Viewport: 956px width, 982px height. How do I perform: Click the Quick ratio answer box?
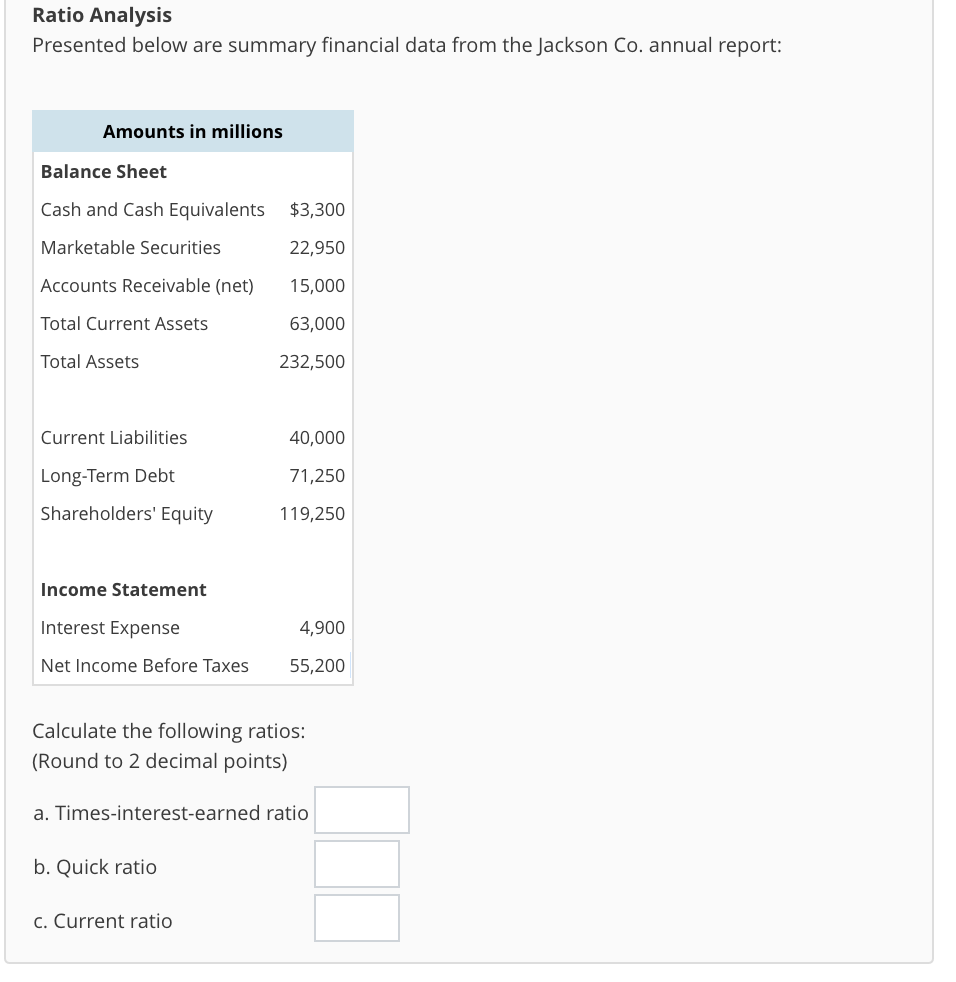[x=357, y=864]
